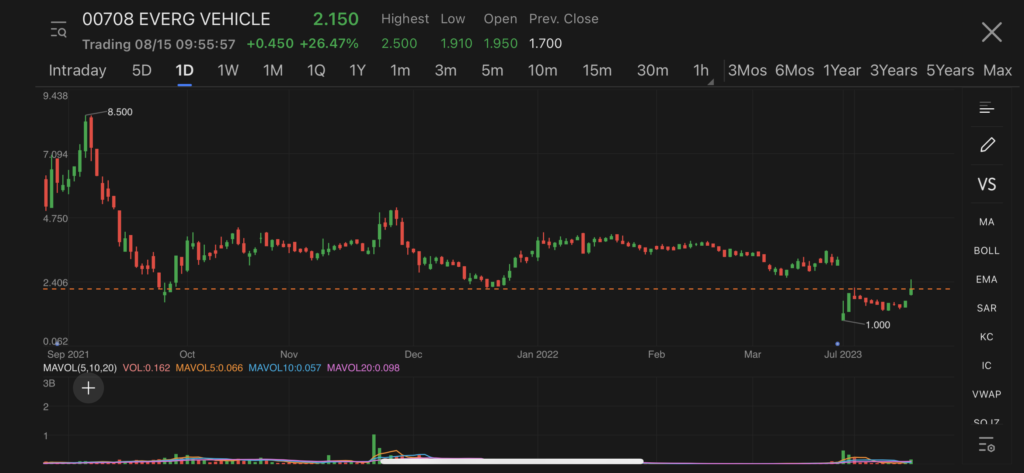Expand the 1h interval dropdown
Viewport: 1024px width, 473px height.
701,71
